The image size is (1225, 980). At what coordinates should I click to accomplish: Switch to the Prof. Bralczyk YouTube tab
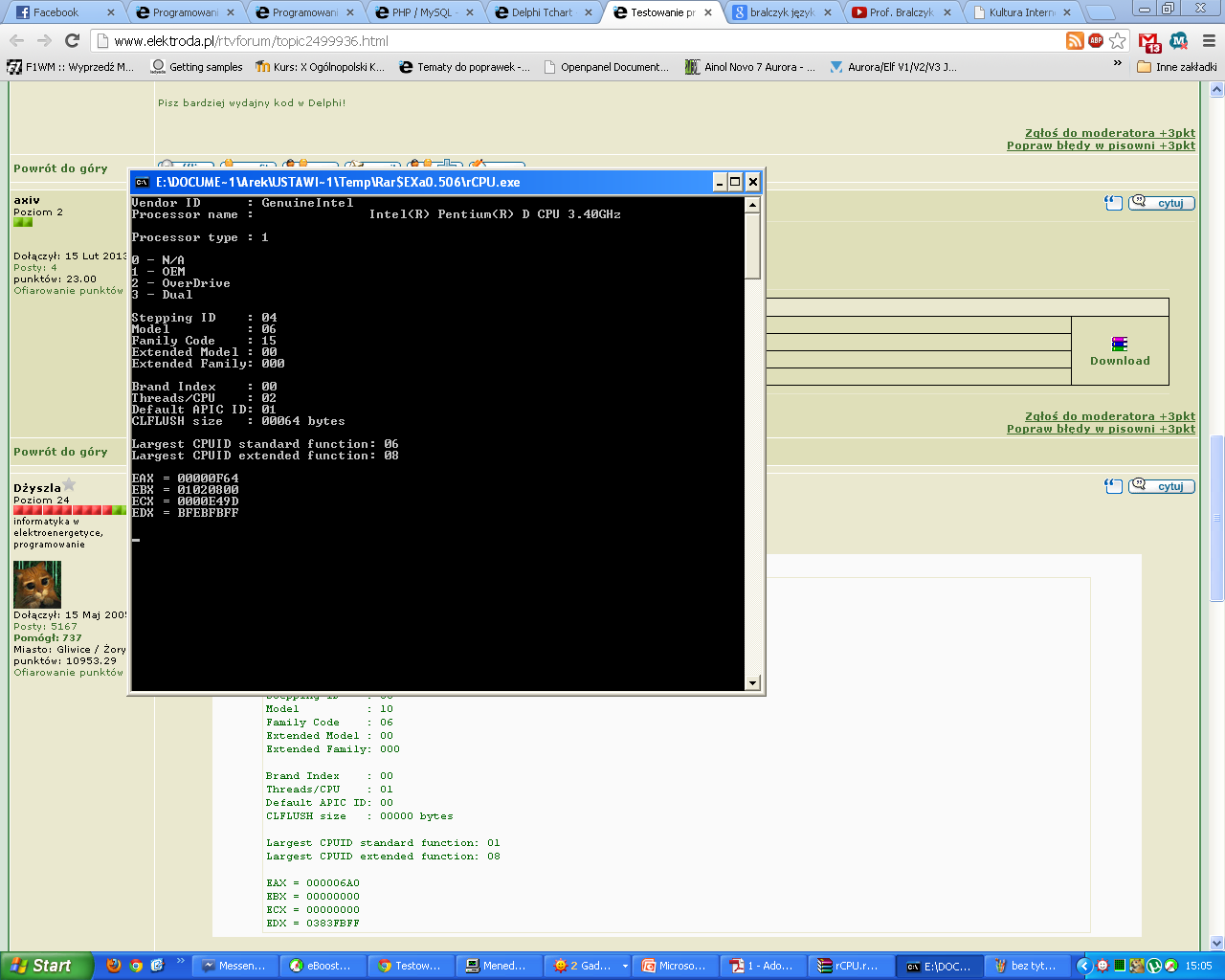(902, 12)
